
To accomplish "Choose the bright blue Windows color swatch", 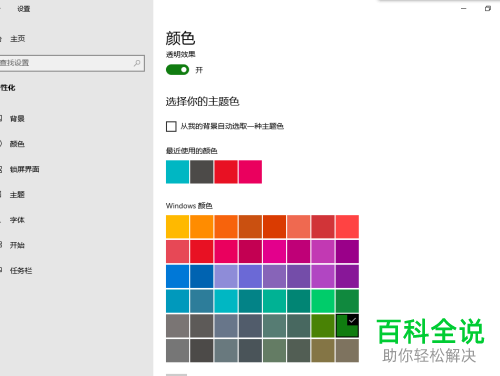I will tap(177, 276).
